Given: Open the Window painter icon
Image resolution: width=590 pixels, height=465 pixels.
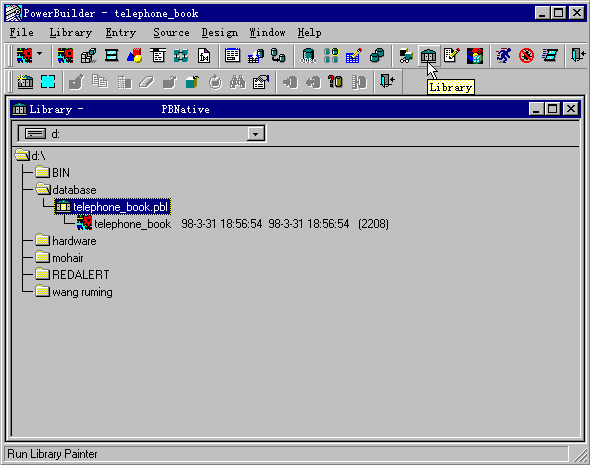Looking at the screenshot, I should tap(111, 56).
